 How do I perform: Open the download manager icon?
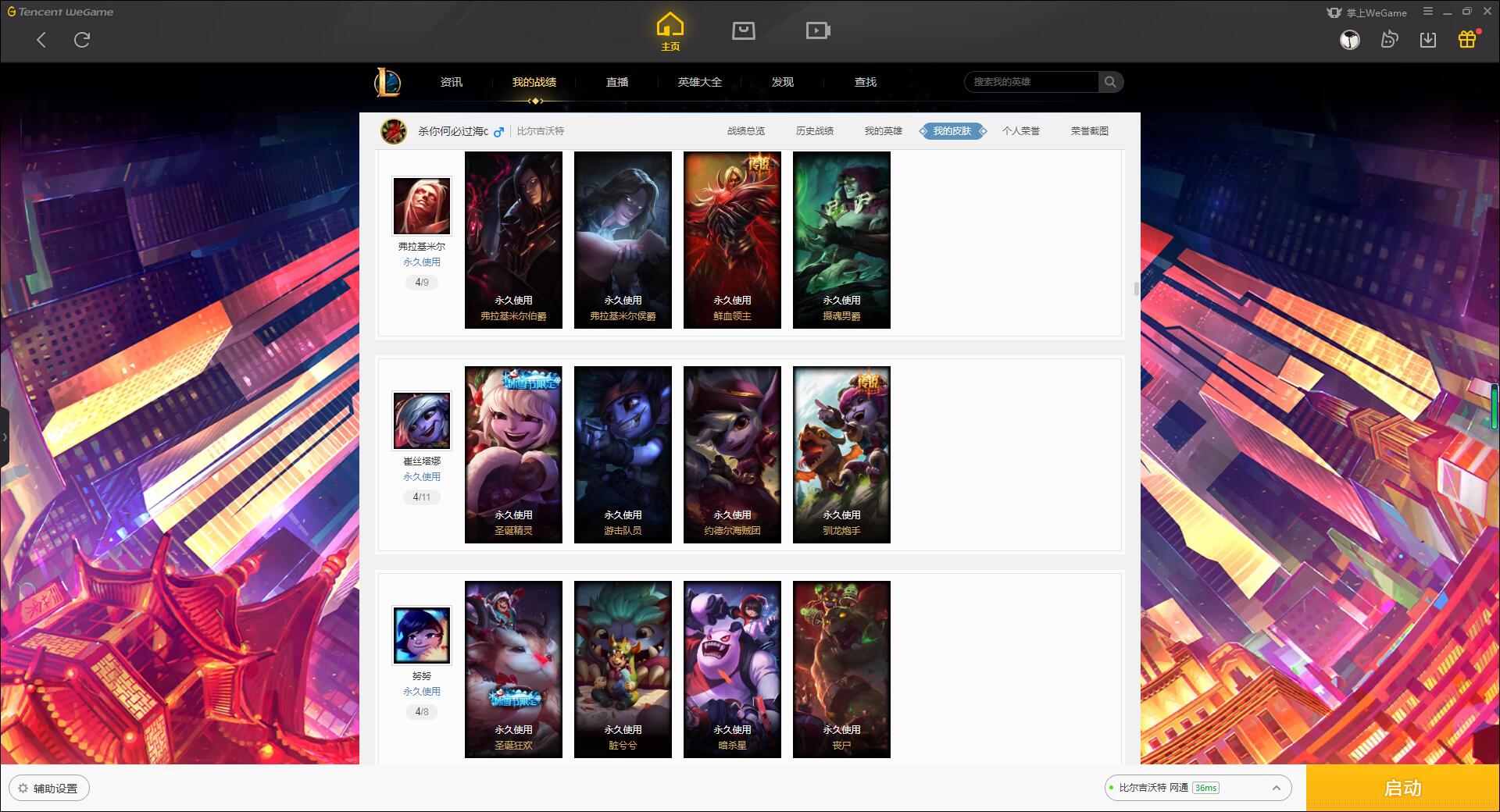coord(1428,39)
